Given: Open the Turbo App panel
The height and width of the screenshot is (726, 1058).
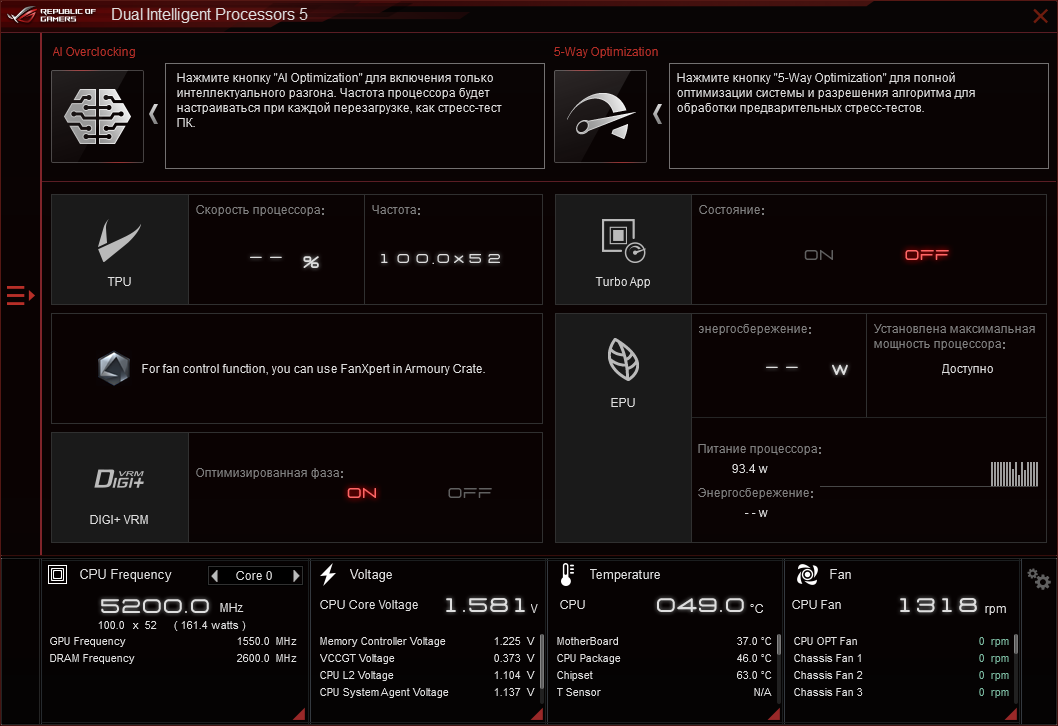Looking at the screenshot, I should [x=623, y=250].
